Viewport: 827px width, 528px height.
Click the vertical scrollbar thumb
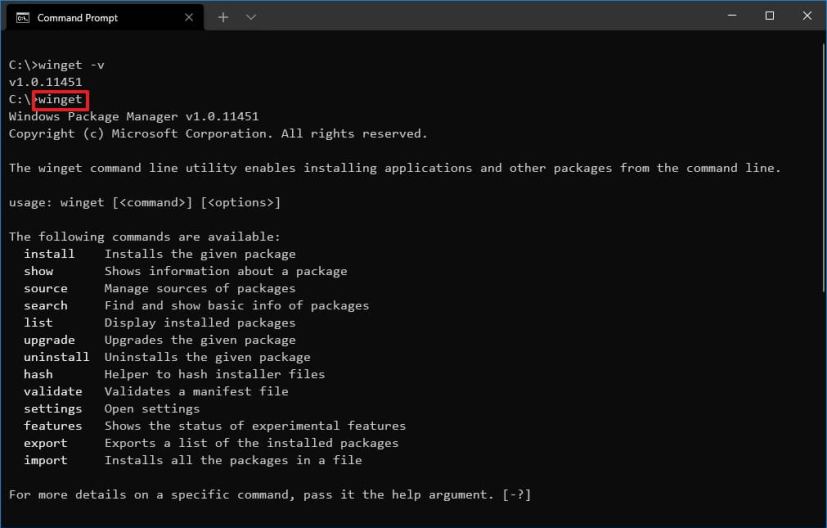tap(823, 166)
